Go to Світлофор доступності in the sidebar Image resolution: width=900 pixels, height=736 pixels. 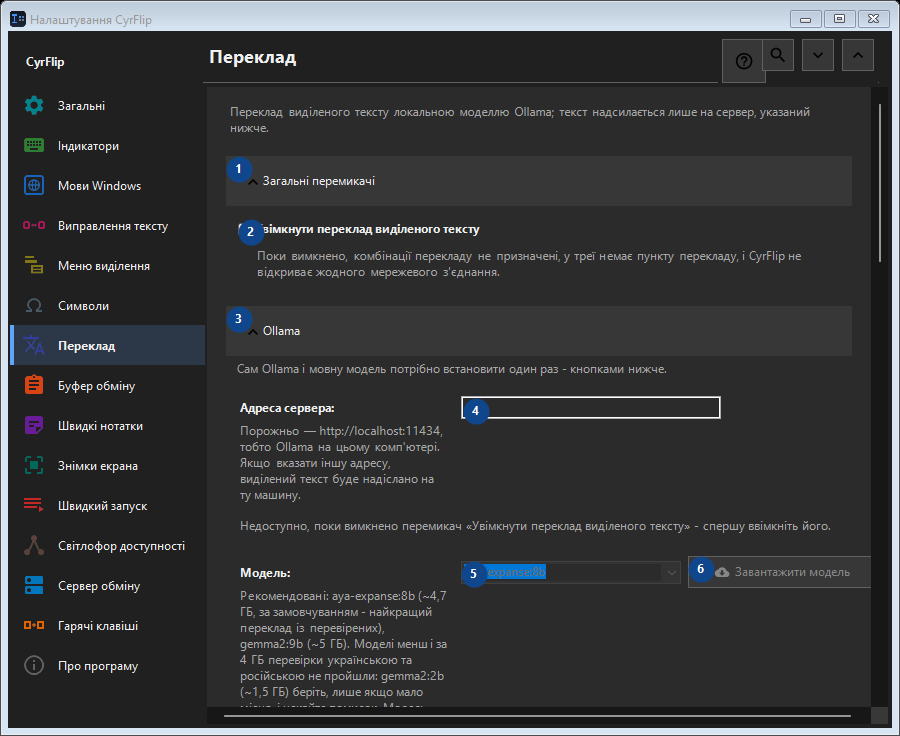pos(108,545)
